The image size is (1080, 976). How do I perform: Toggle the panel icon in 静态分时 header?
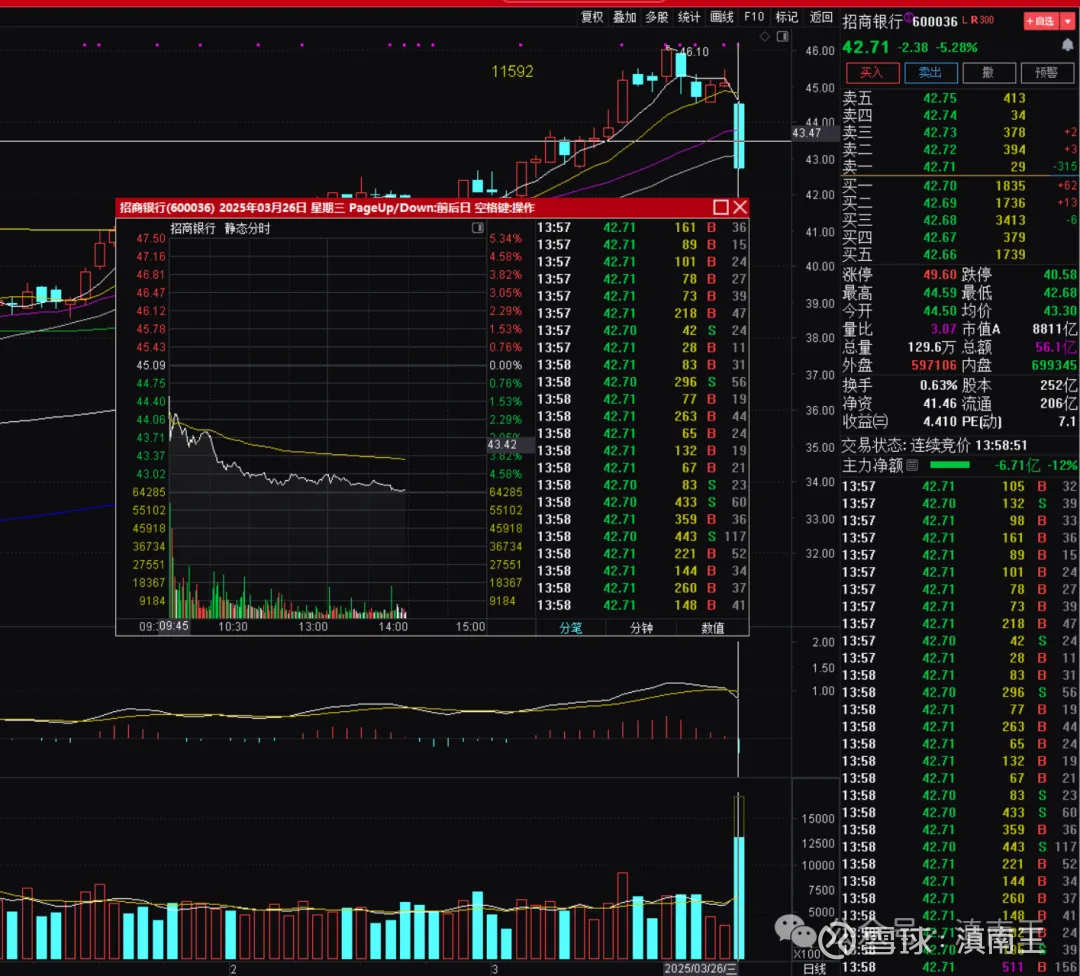[x=477, y=228]
